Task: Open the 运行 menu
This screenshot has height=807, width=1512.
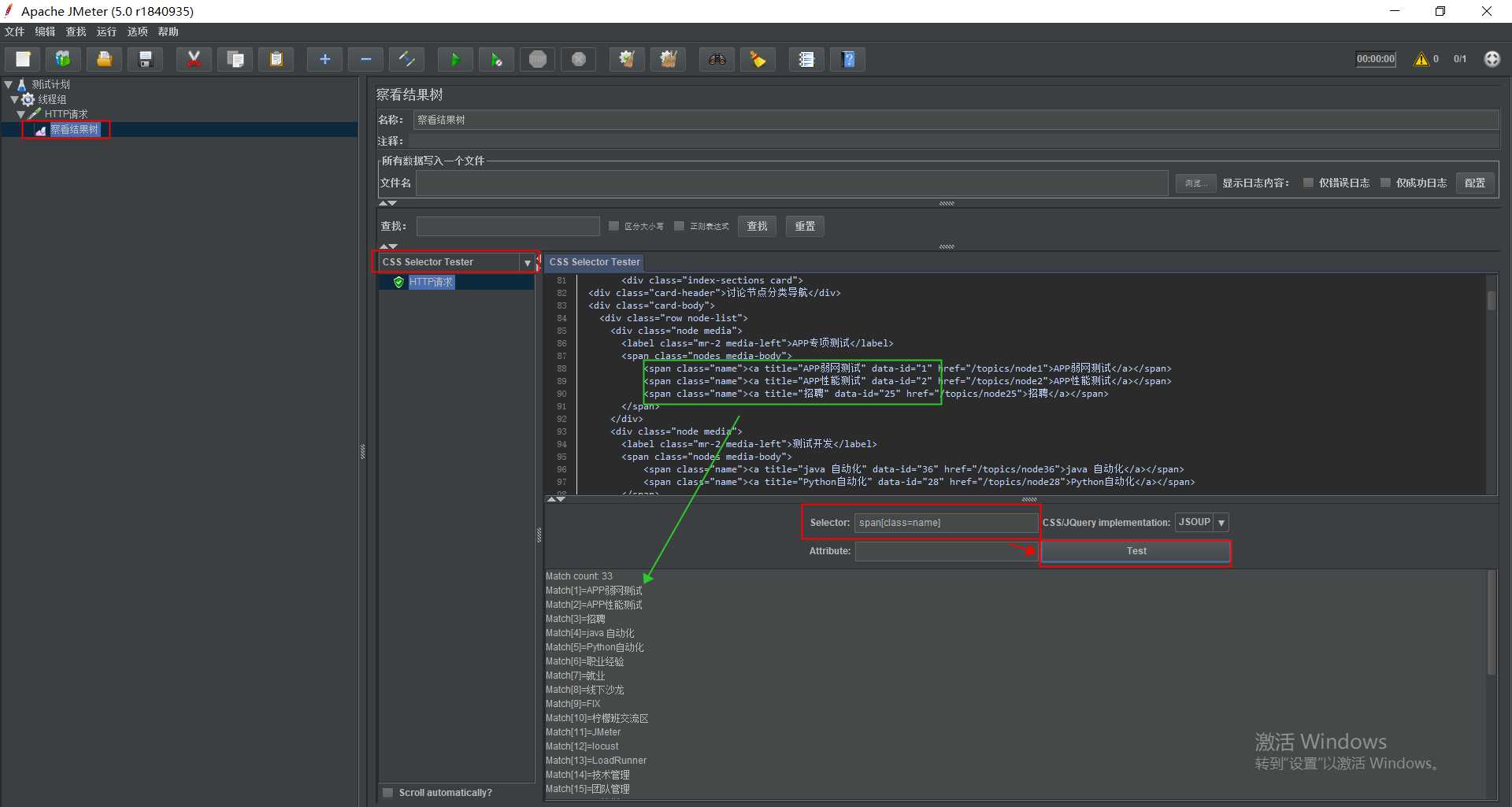Action: 106,31
